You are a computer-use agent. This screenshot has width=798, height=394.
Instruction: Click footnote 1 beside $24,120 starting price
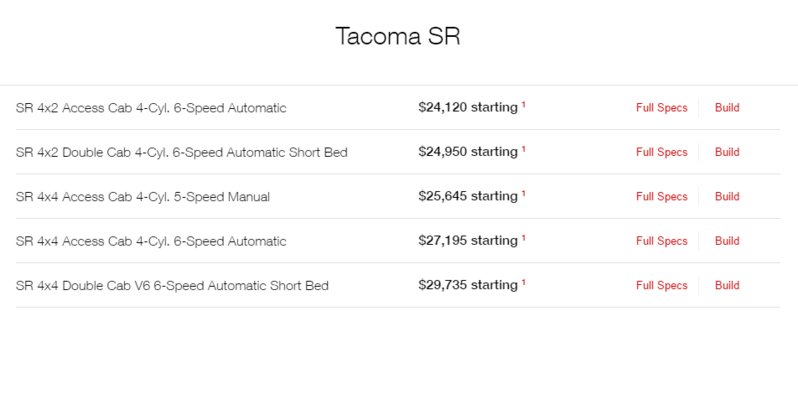click(x=523, y=104)
